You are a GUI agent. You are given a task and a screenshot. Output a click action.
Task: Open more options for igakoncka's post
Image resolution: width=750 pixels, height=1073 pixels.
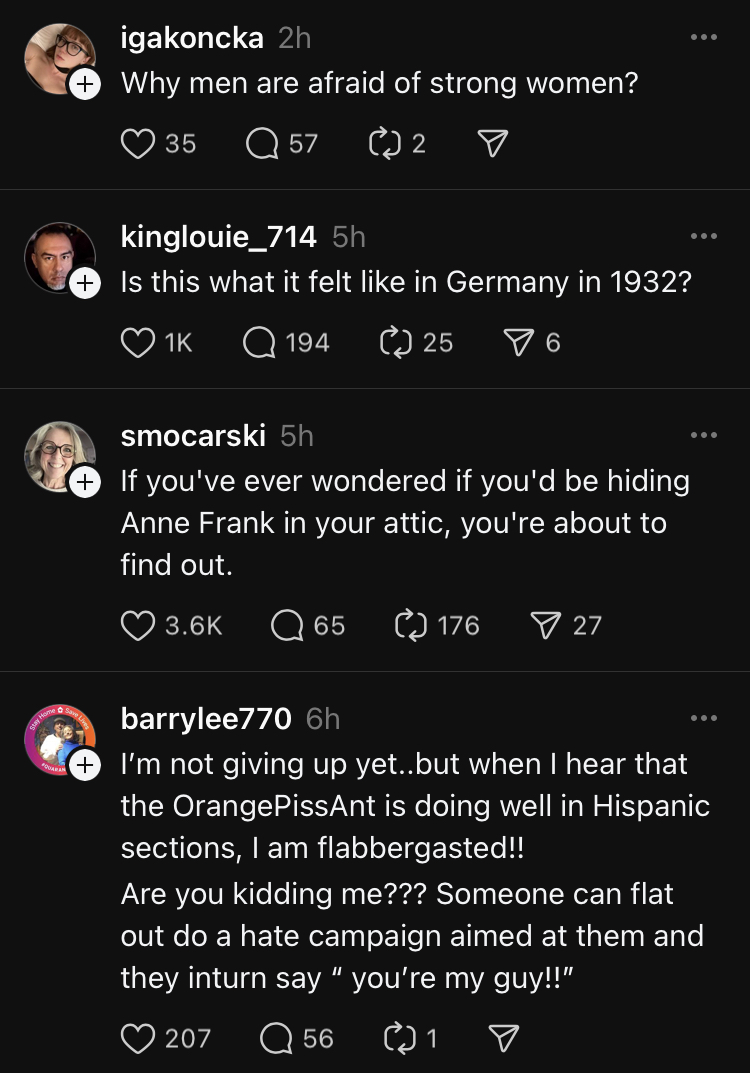(x=703, y=38)
